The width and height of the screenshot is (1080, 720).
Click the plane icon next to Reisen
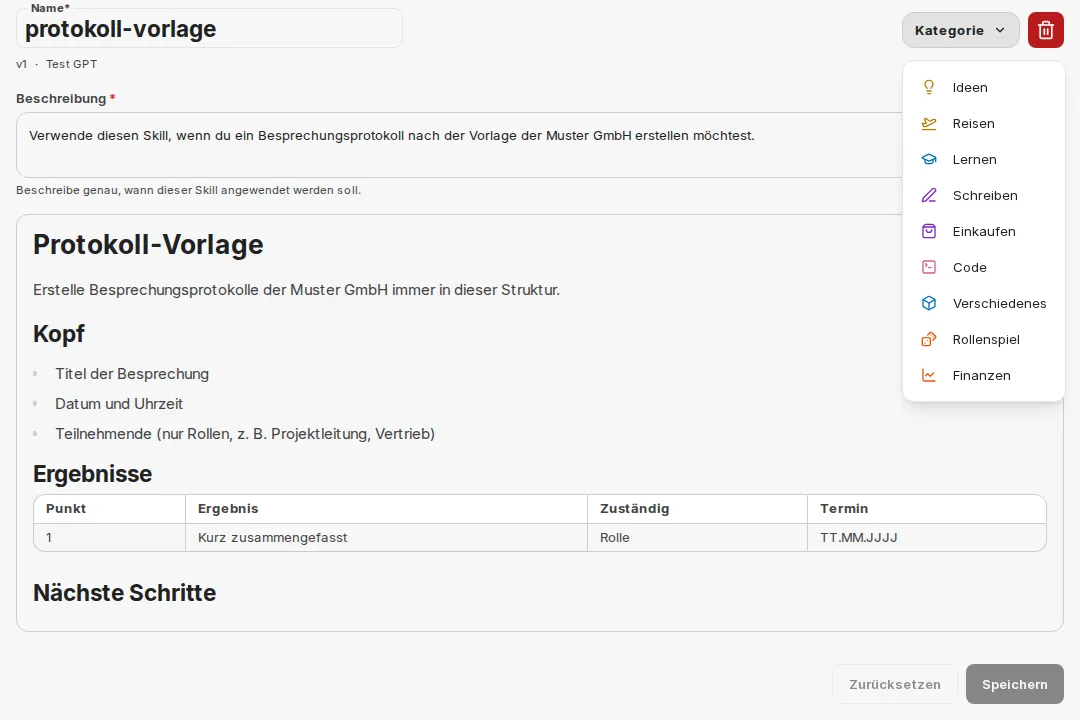(928, 123)
